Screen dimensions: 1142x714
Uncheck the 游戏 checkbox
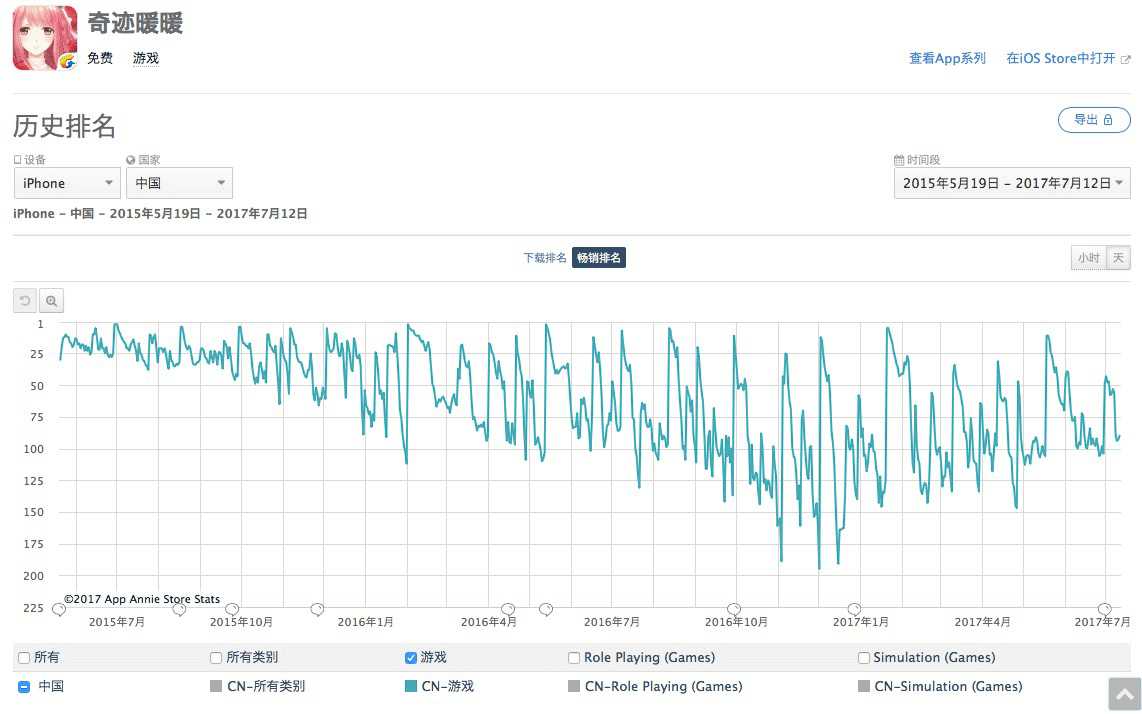pyautogui.click(x=411, y=658)
